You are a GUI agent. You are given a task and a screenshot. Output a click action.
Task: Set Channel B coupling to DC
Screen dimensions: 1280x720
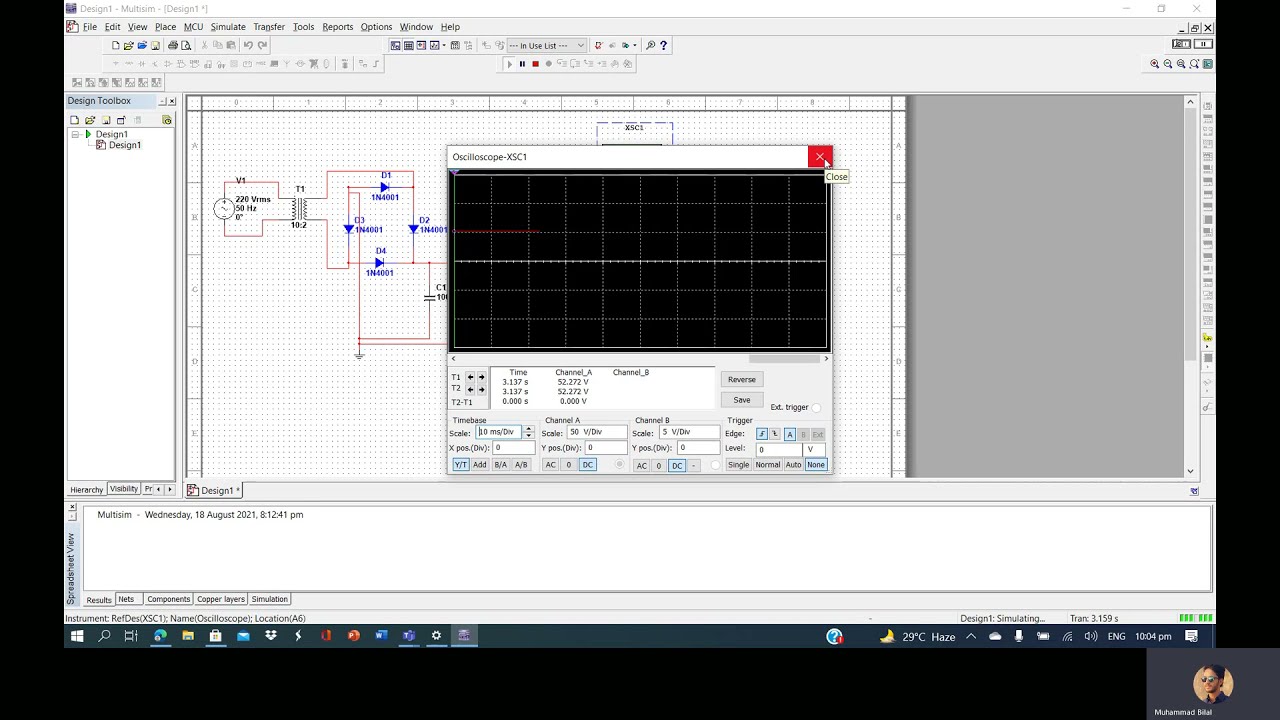(x=677, y=466)
